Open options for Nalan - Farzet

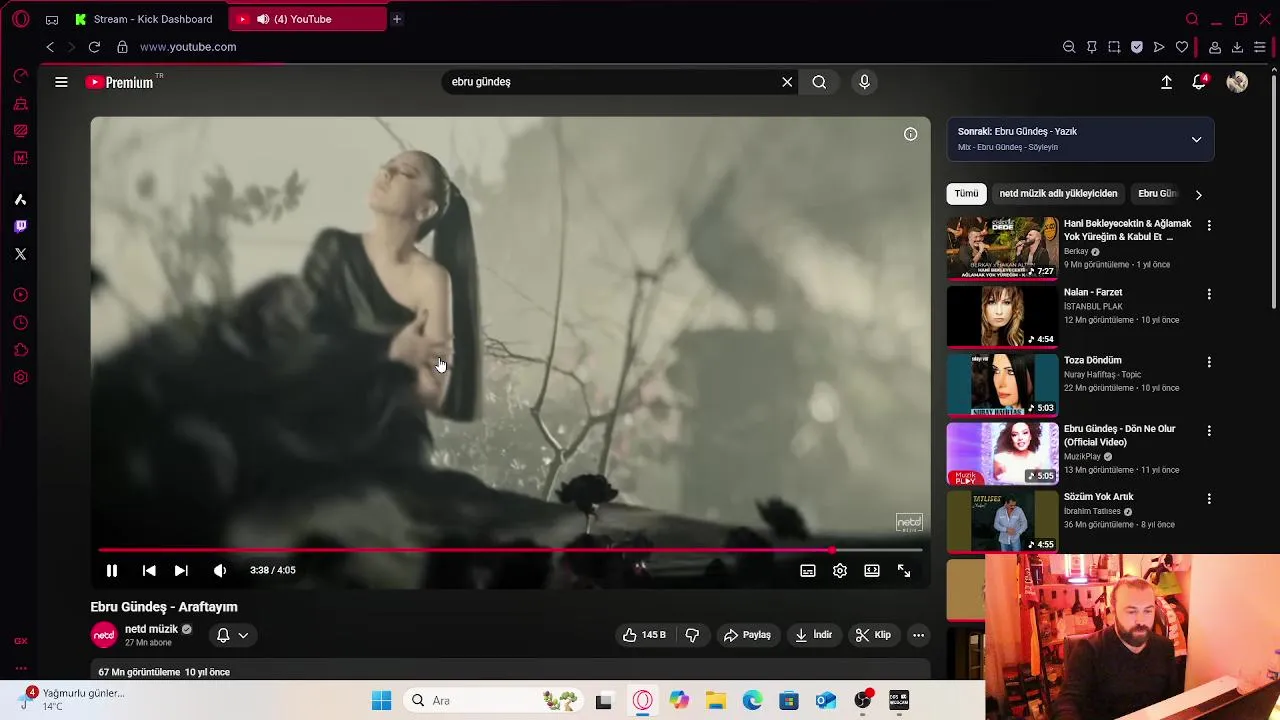[1209, 294]
